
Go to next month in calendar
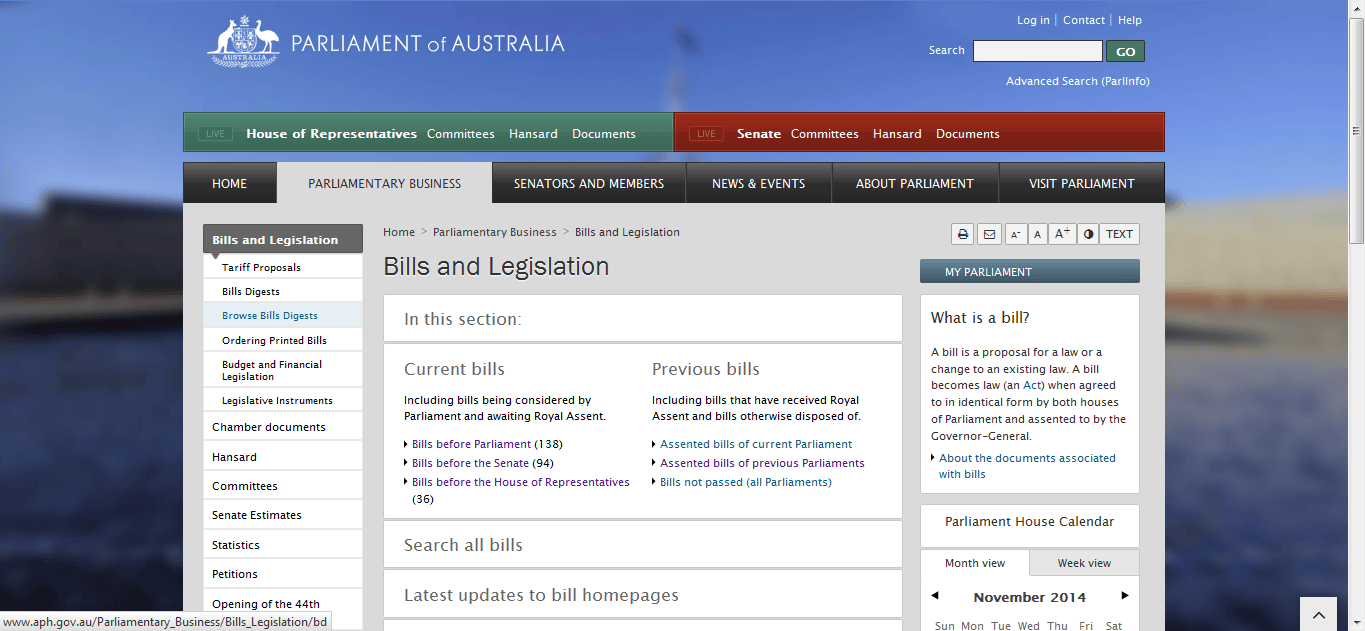tap(1125, 596)
